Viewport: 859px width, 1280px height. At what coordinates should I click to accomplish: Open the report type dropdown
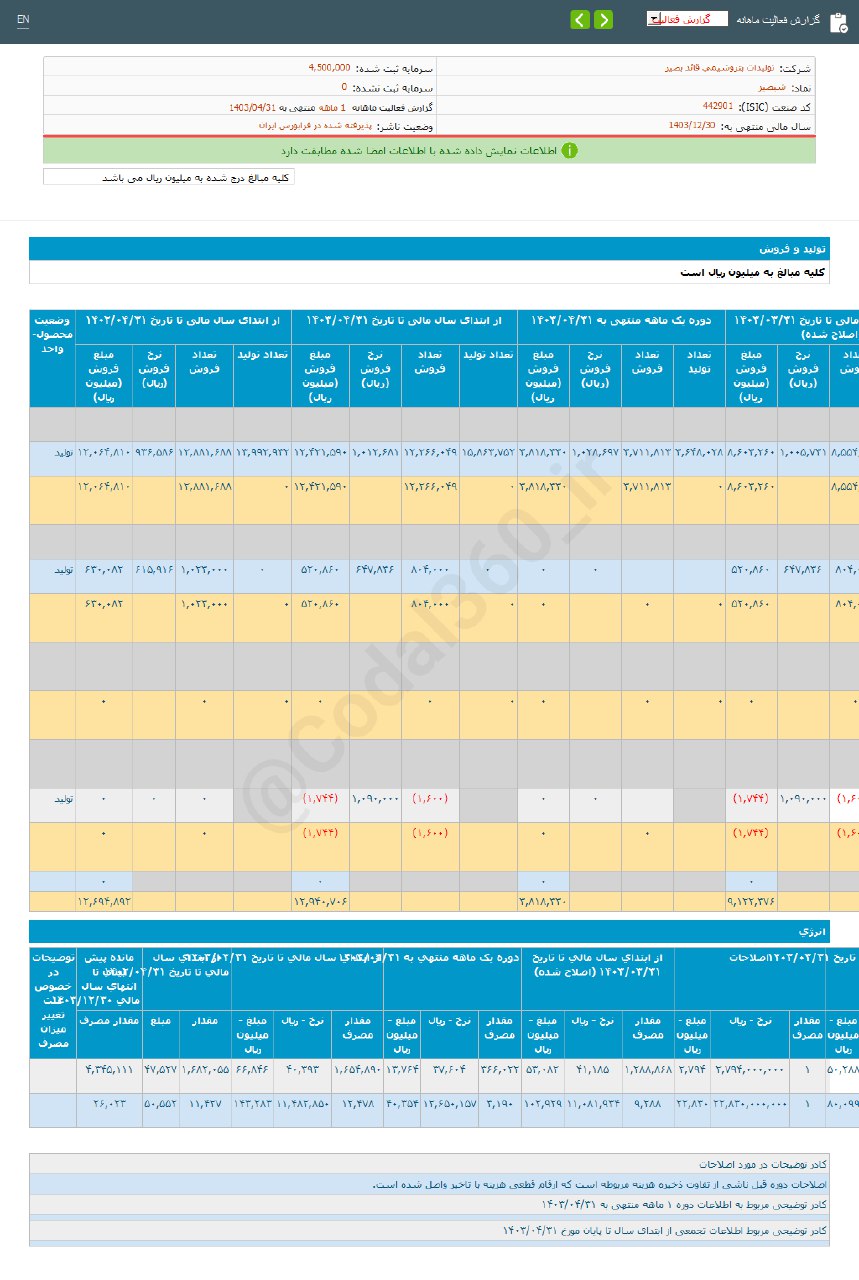687,19
